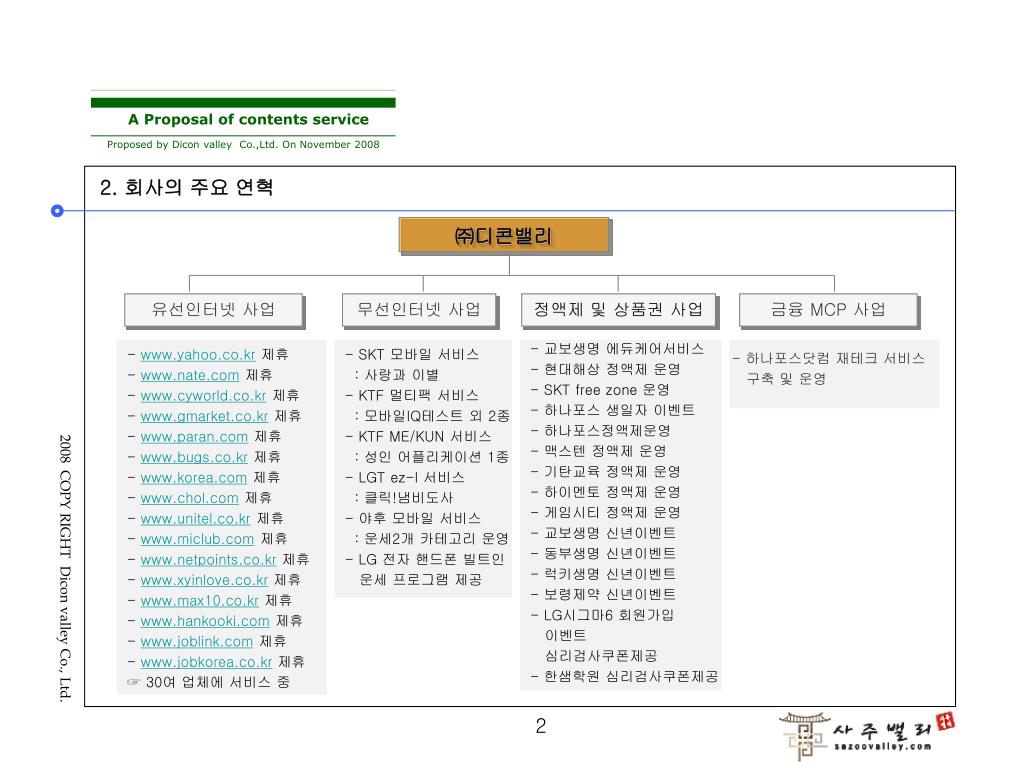Viewport: 1024px width, 768px height.
Task: Open the www.xyinlove.co.kr link
Action: [x=204, y=581]
